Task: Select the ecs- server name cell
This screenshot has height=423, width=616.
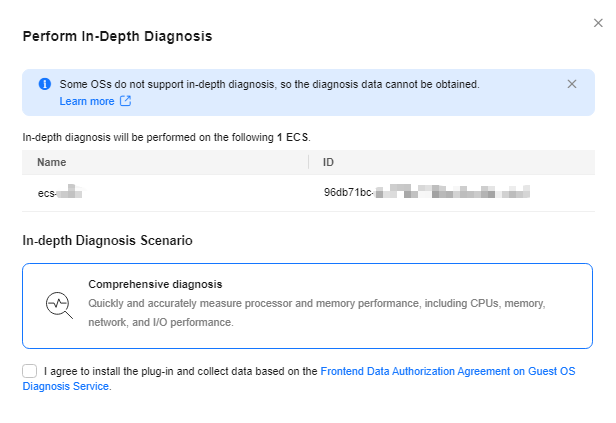Action: point(60,192)
